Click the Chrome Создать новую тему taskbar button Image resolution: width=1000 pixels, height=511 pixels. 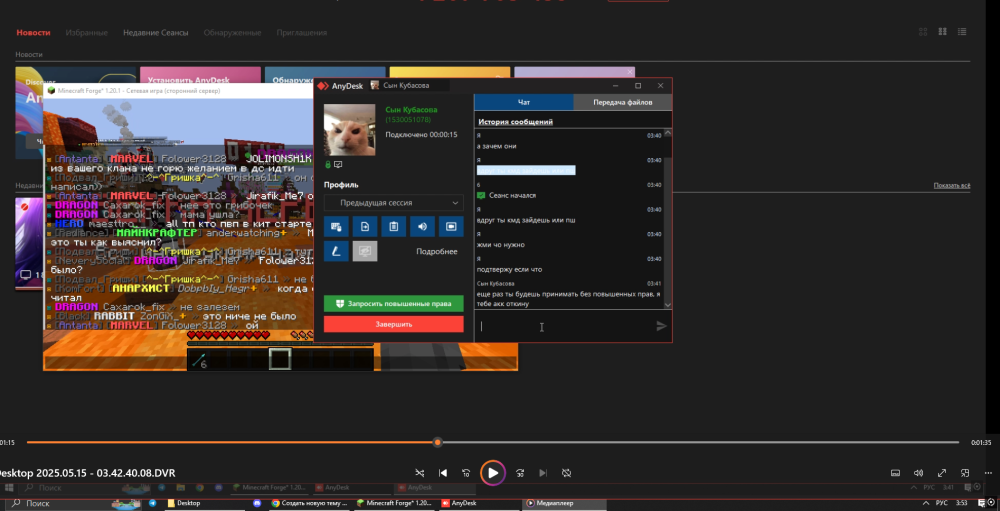click(309, 503)
